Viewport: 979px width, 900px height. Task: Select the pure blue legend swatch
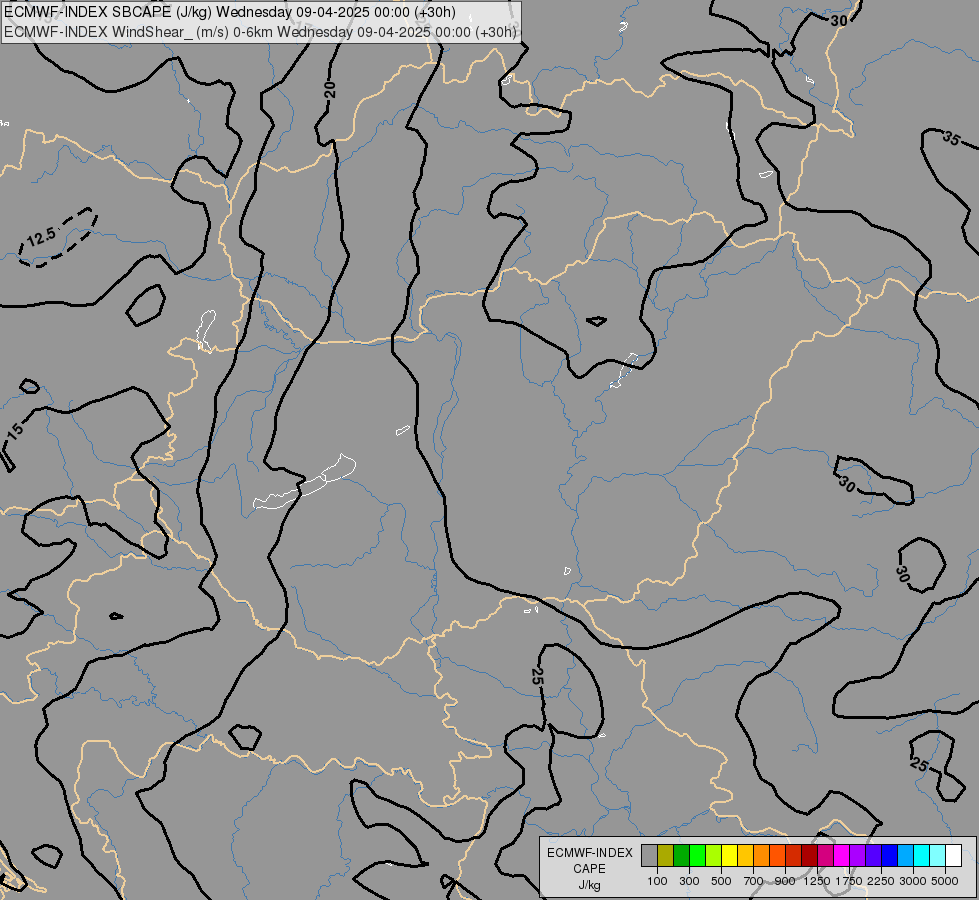pos(889,855)
